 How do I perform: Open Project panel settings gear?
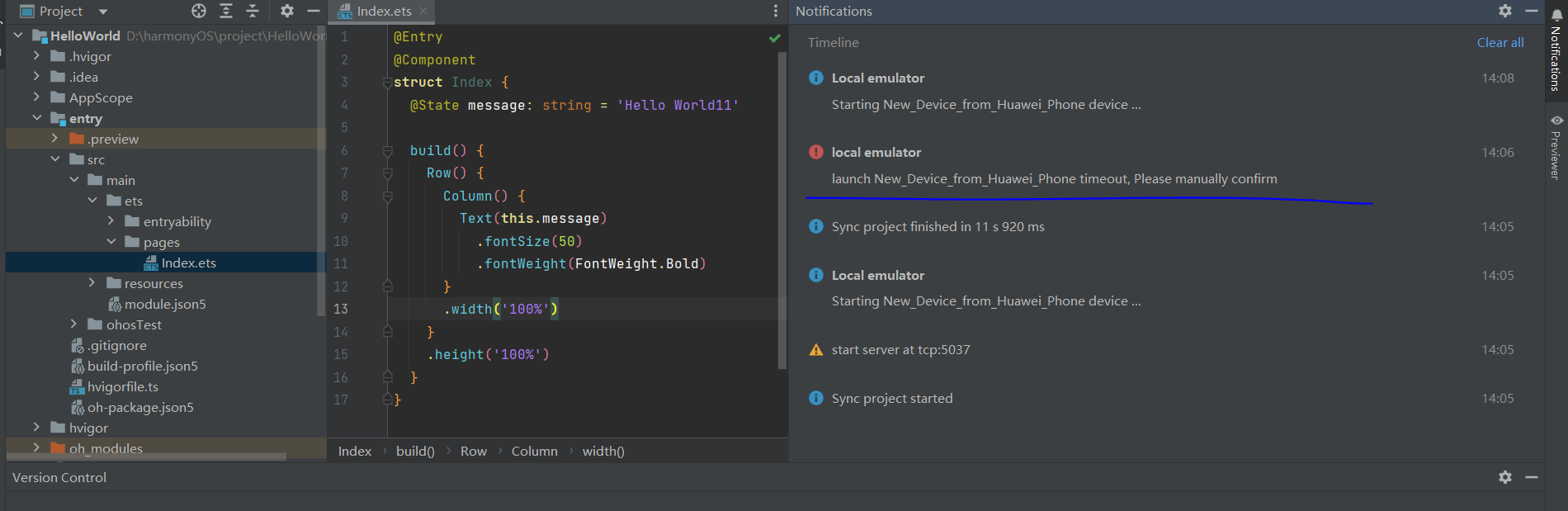(286, 11)
